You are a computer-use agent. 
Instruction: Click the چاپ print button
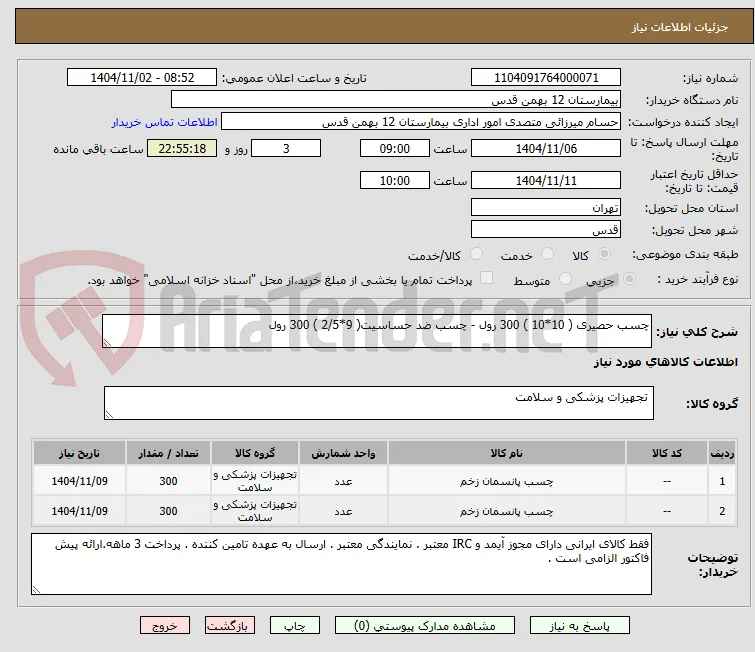[295, 626]
